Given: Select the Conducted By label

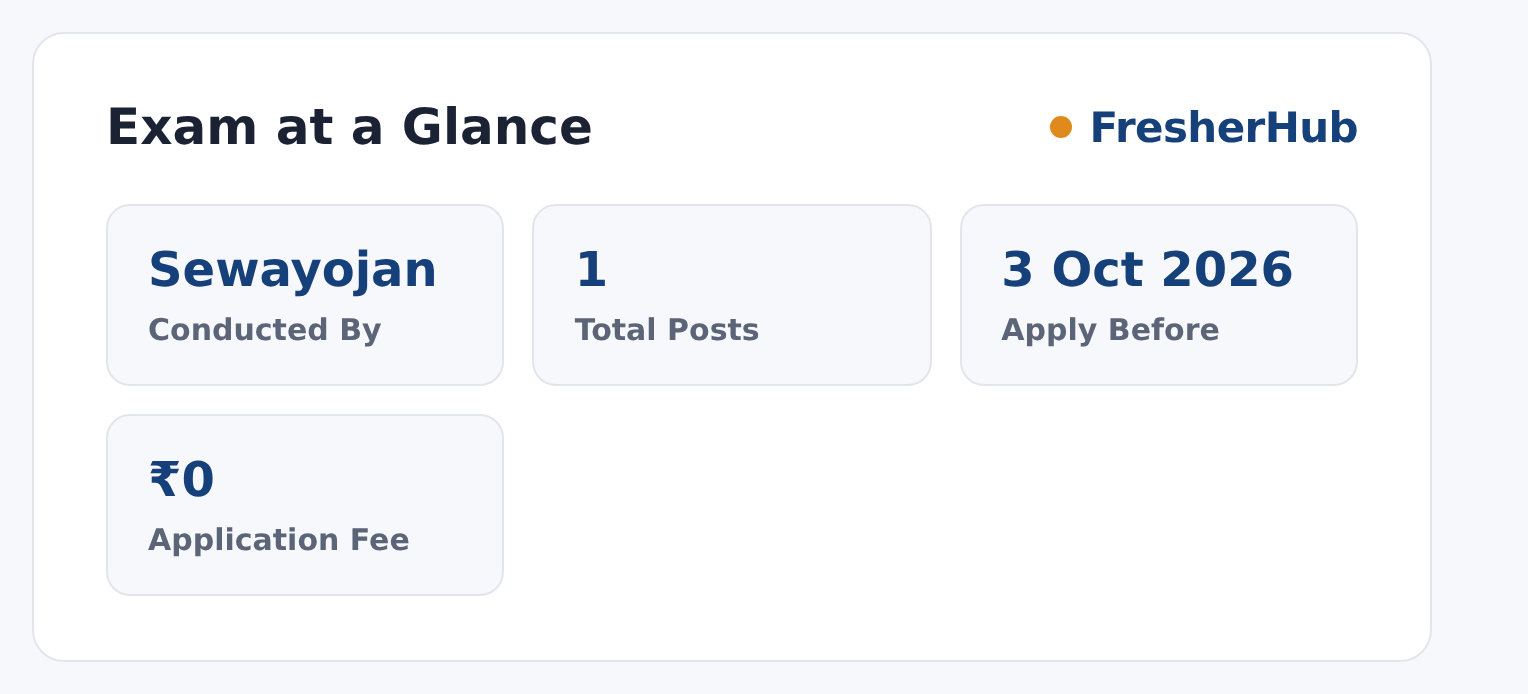Looking at the screenshot, I should (x=264, y=330).
